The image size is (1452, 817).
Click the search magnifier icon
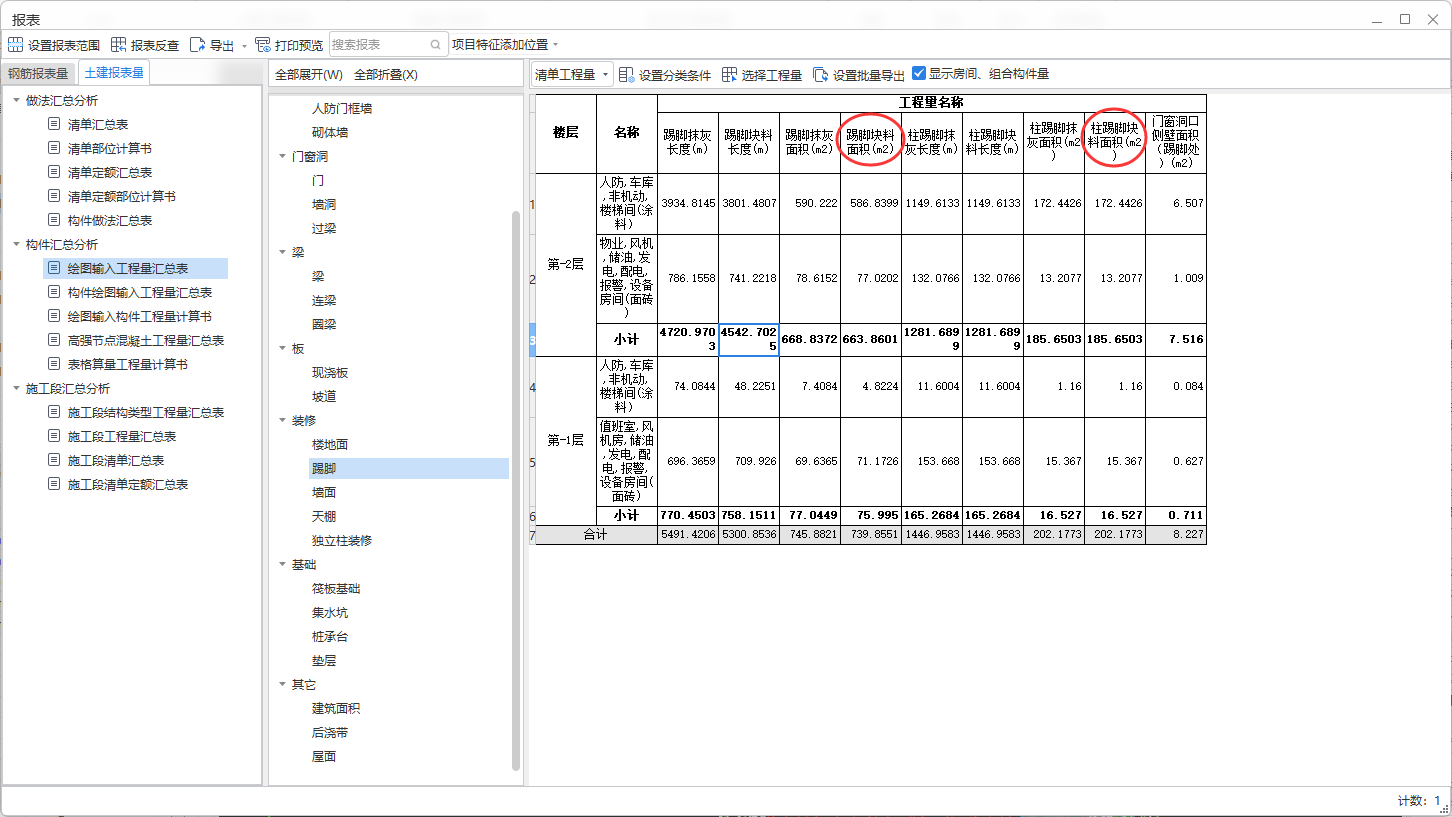point(436,45)
